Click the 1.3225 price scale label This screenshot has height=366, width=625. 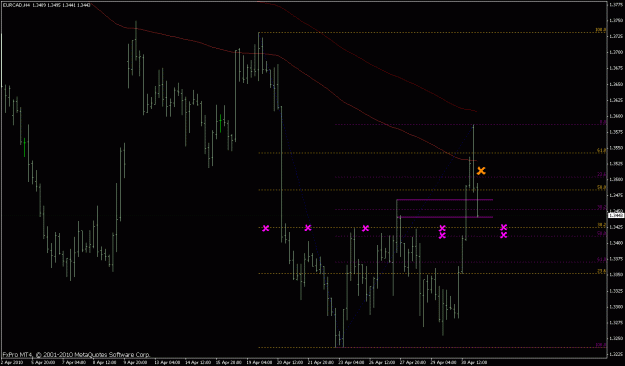coord(617,354)
